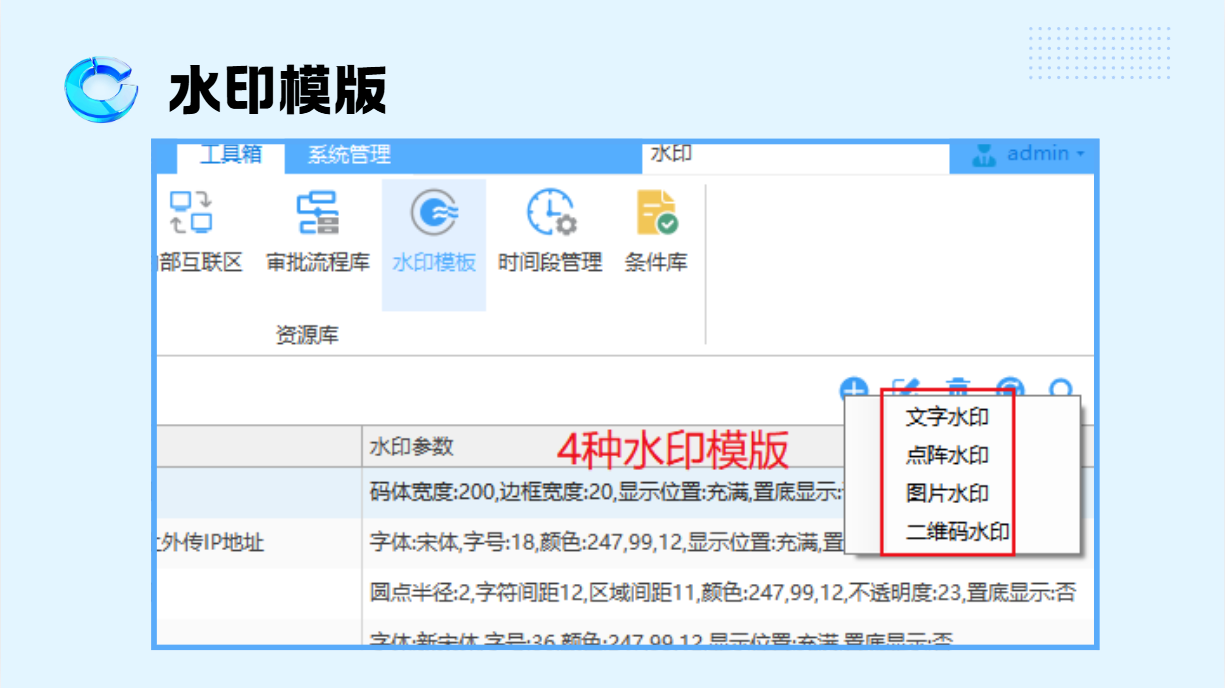Select the row starting with 圆点半径:2
This screenshot has height=688, width=1225.
click(720, 592)
